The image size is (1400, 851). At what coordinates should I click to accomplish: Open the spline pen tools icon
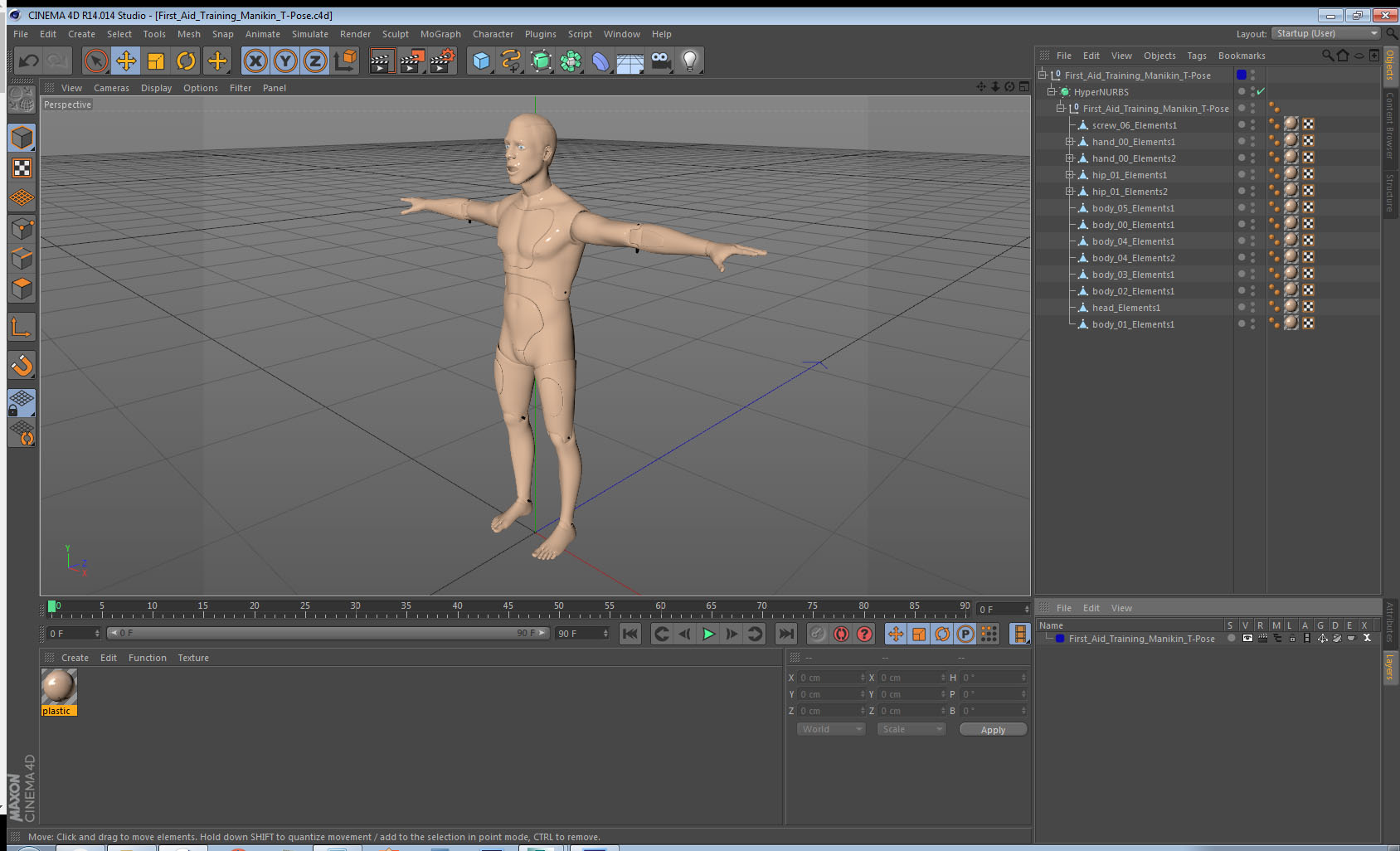click(511, 61)
